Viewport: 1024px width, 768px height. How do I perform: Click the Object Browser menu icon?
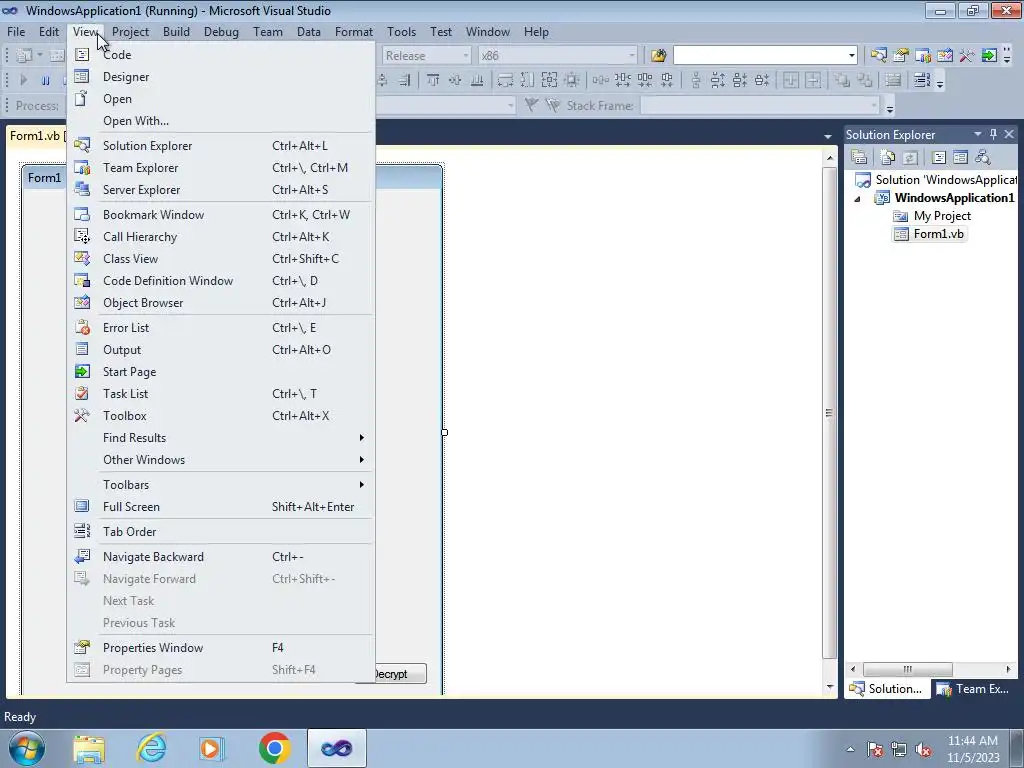[x=82, y=302]
